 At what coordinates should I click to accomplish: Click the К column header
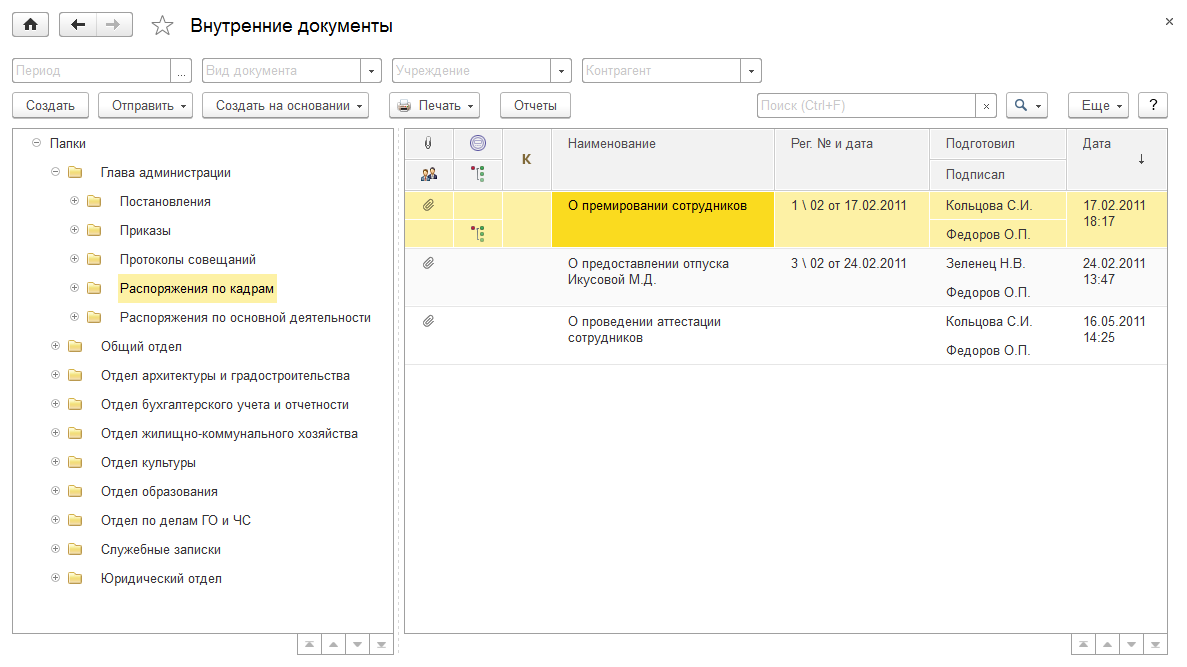tap(527, 159)
